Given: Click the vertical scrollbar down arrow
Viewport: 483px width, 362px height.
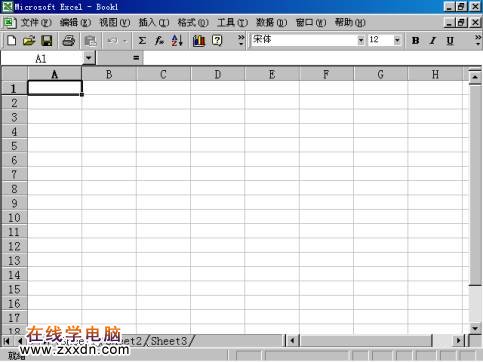Looking at the screenshot, I should (475, 328).
